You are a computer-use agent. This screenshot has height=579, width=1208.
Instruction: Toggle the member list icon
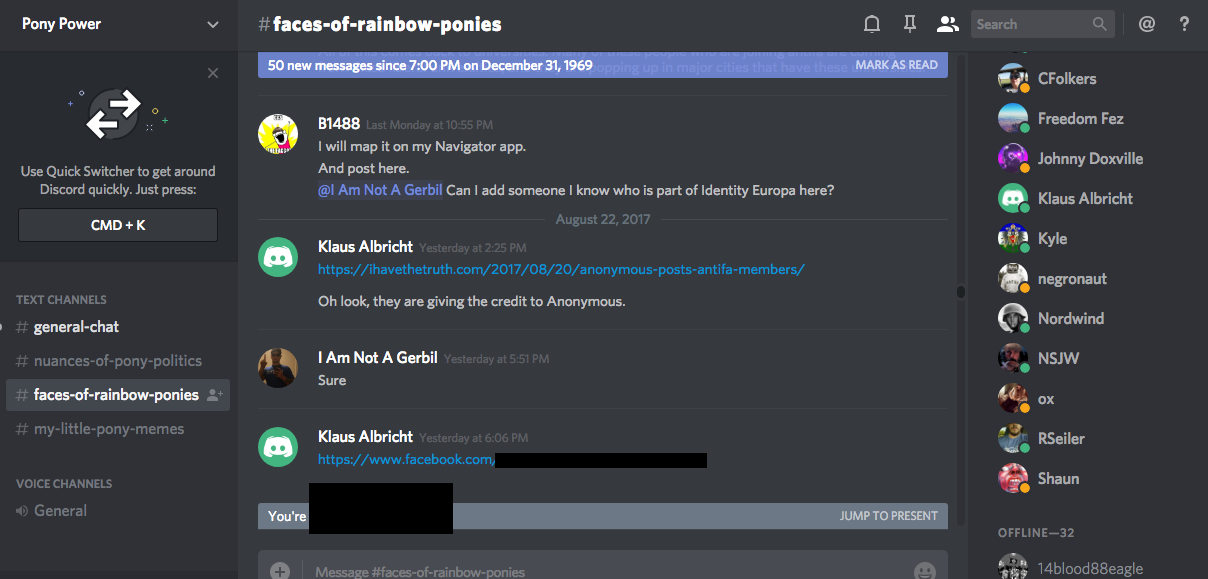tap(946, 24)
